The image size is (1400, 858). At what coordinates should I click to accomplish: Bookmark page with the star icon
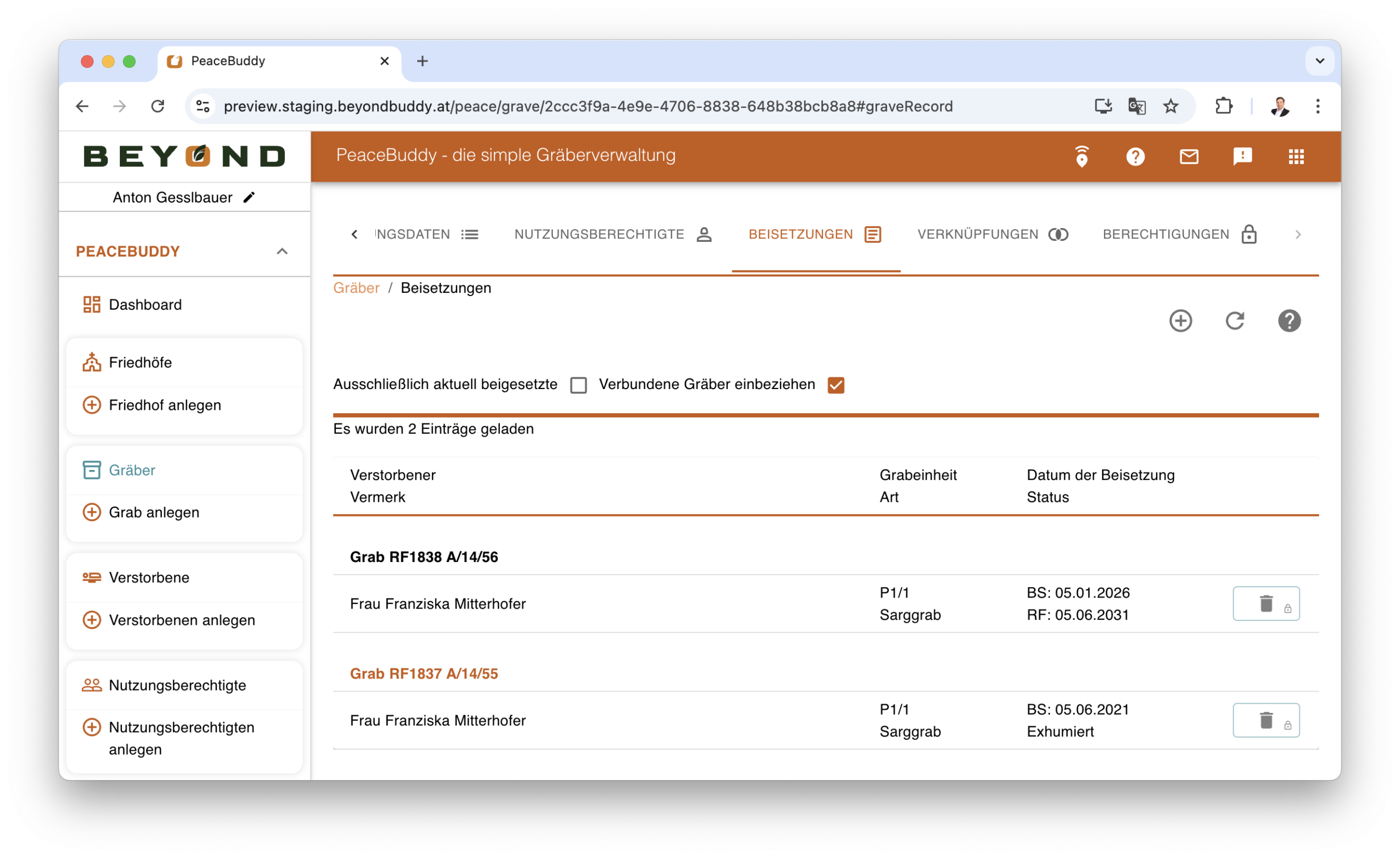[x=1170, y=106]
